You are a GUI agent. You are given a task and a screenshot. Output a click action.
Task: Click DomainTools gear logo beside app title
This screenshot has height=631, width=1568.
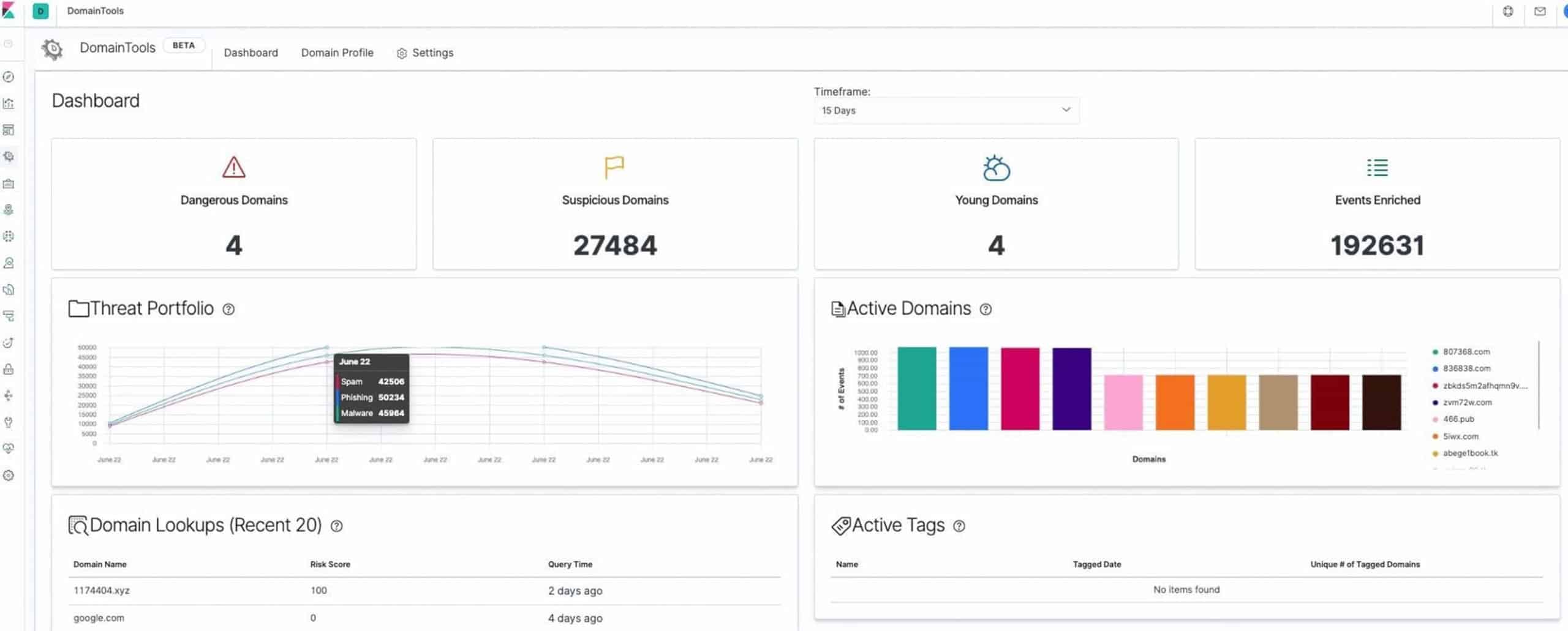[x=53, y=49]
